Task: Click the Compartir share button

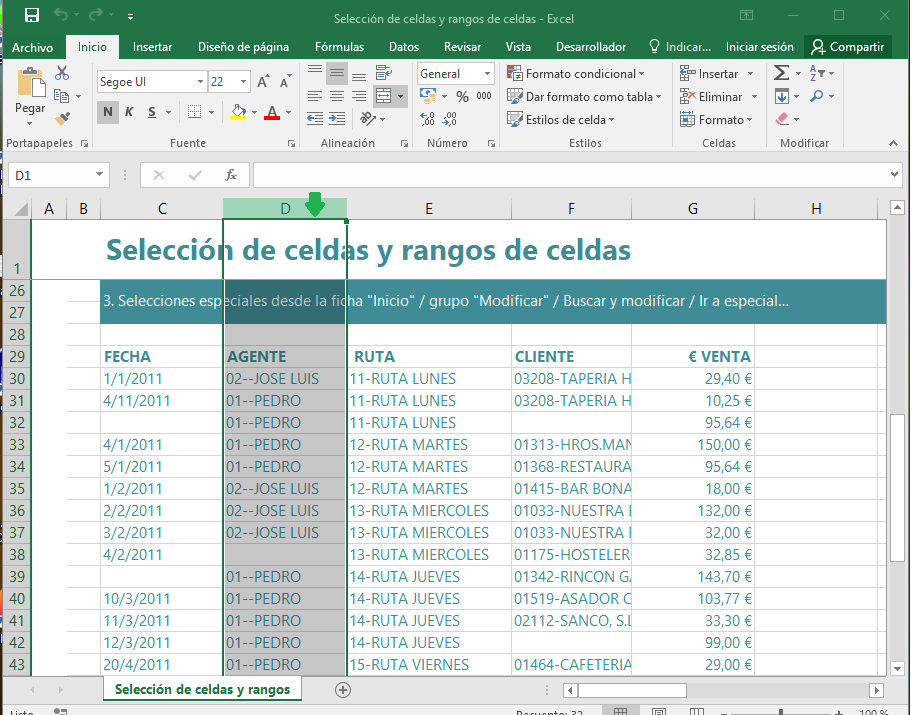Action: click(847, 47)
